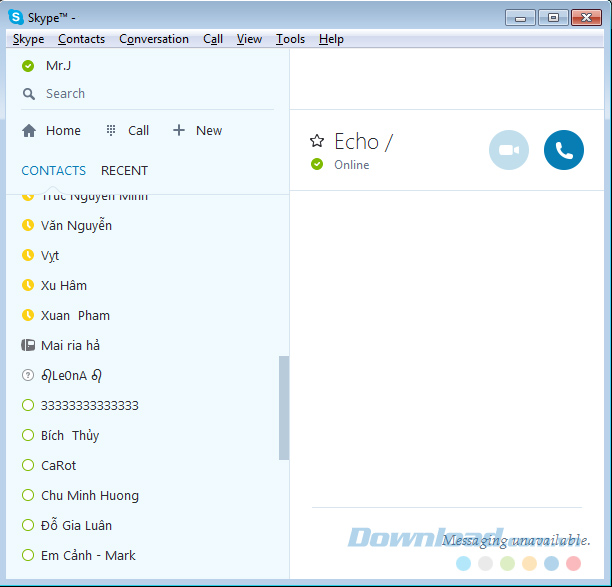The image size is (612, 587).
Task: Click the Home house icon
Action: (29, 131)
